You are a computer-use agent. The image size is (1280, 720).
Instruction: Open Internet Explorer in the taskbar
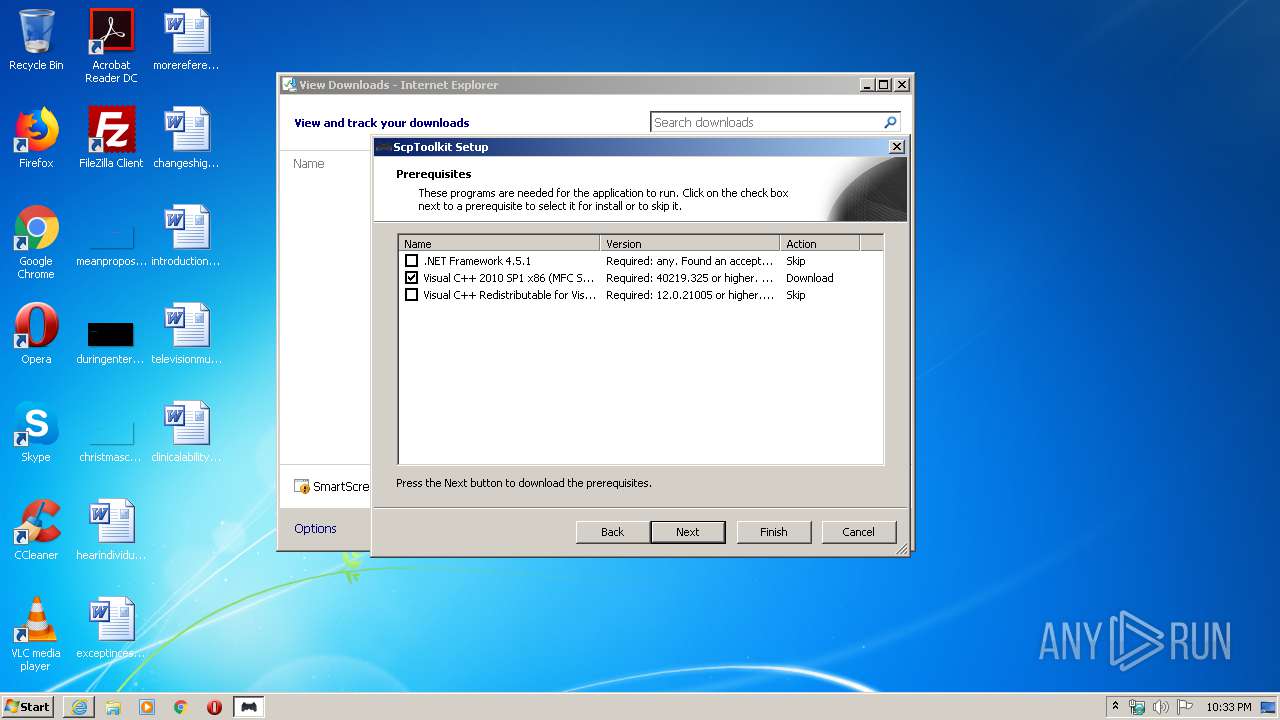click(x=79, y=707)
